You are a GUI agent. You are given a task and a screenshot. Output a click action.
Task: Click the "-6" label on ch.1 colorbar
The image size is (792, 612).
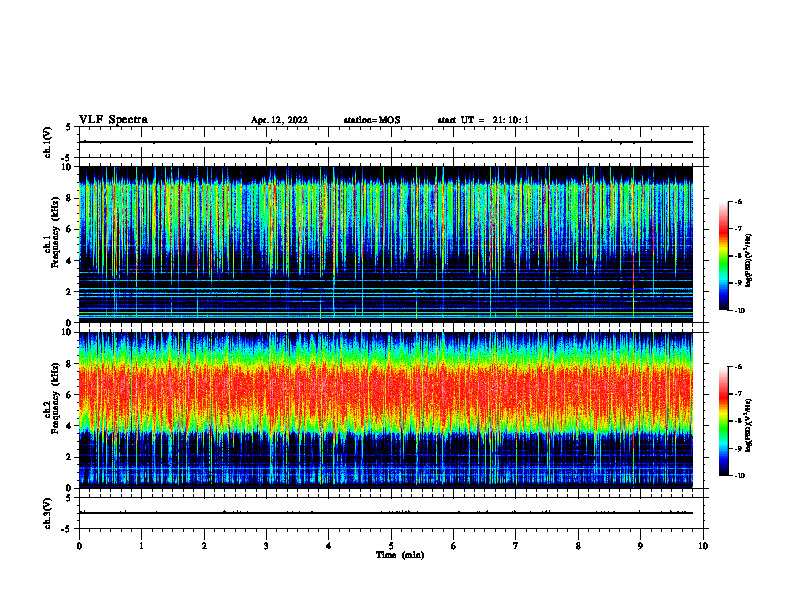coord(738,202)
